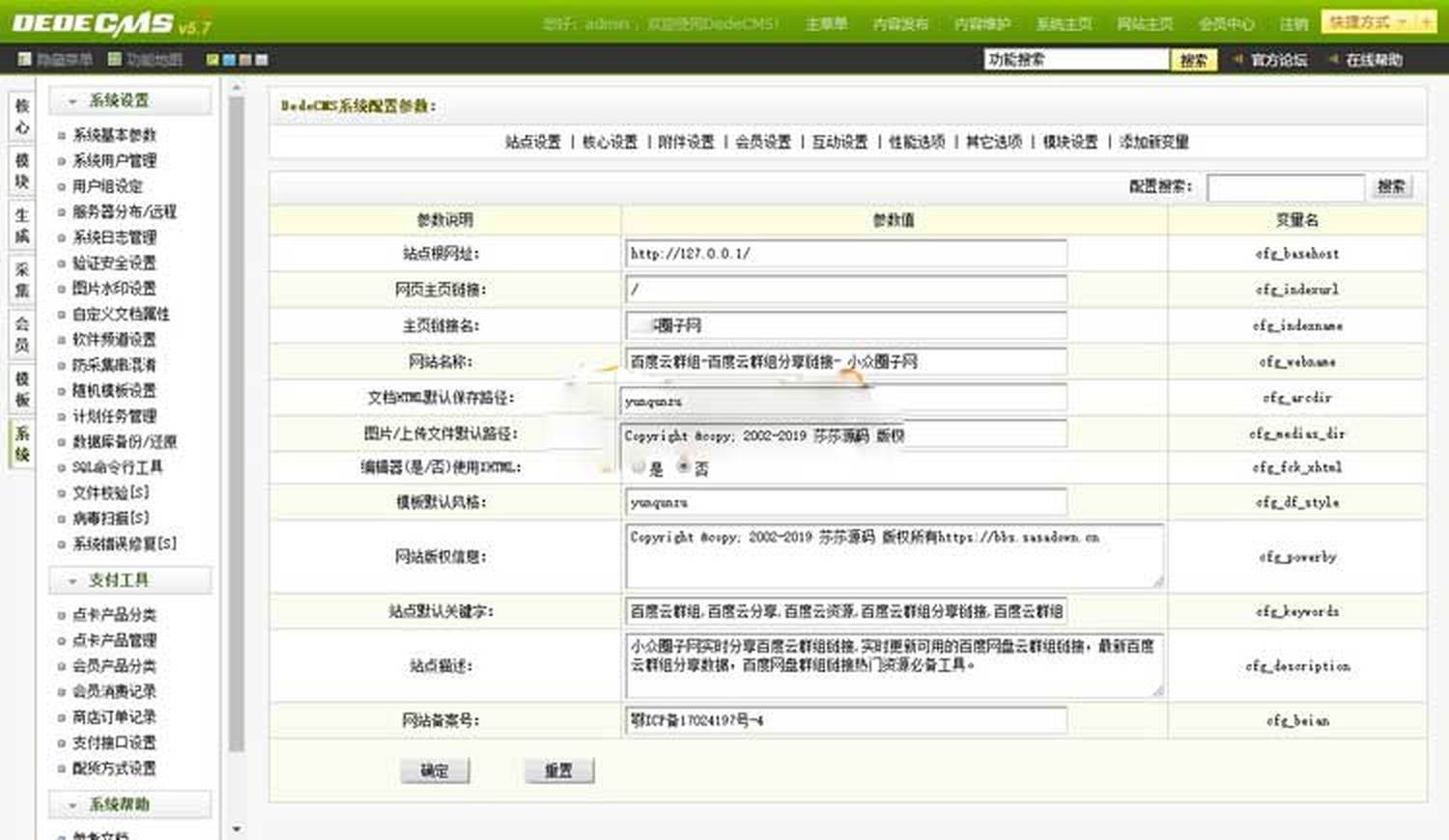Viewport: 1449px width, 840px height.
Task: Open the 官方论坛 forum icon
Action: (x=1237, y=59)
